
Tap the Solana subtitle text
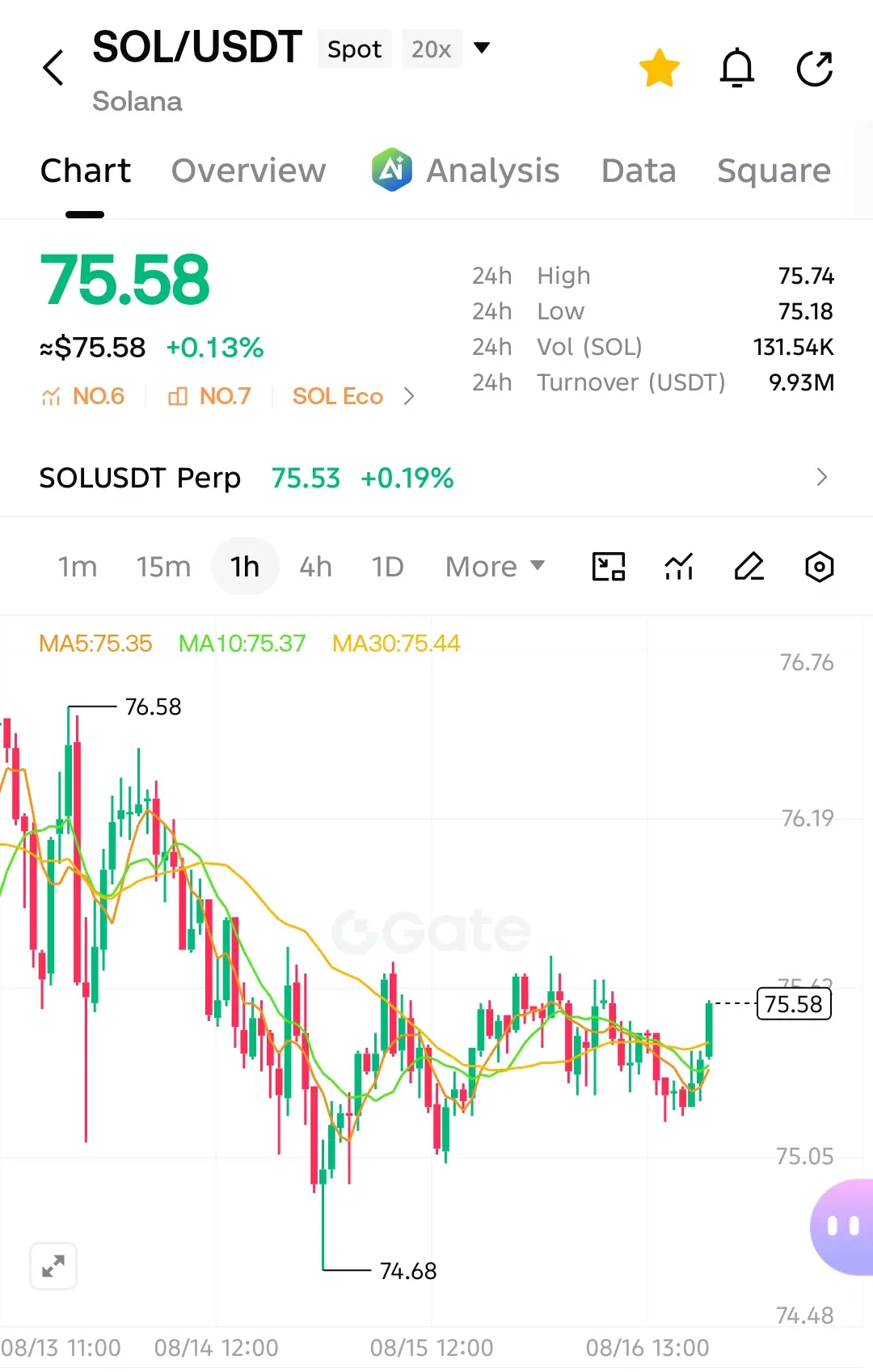coord(137,102)
